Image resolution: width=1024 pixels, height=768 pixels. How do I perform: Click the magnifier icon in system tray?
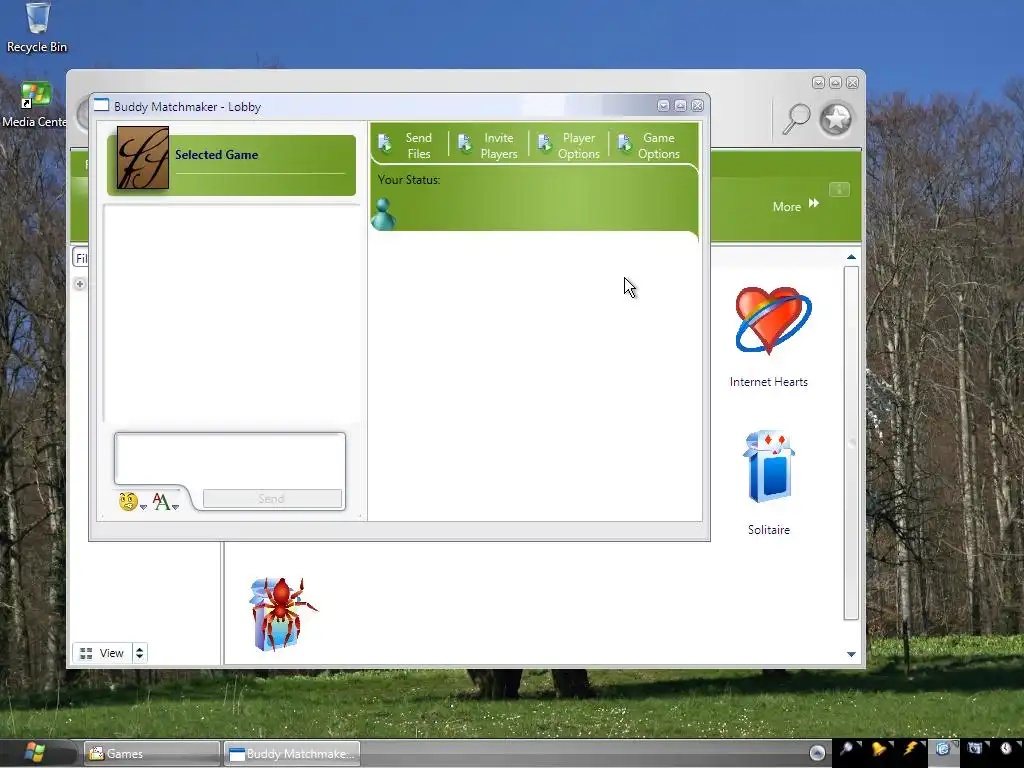click(x=847, y=748)
